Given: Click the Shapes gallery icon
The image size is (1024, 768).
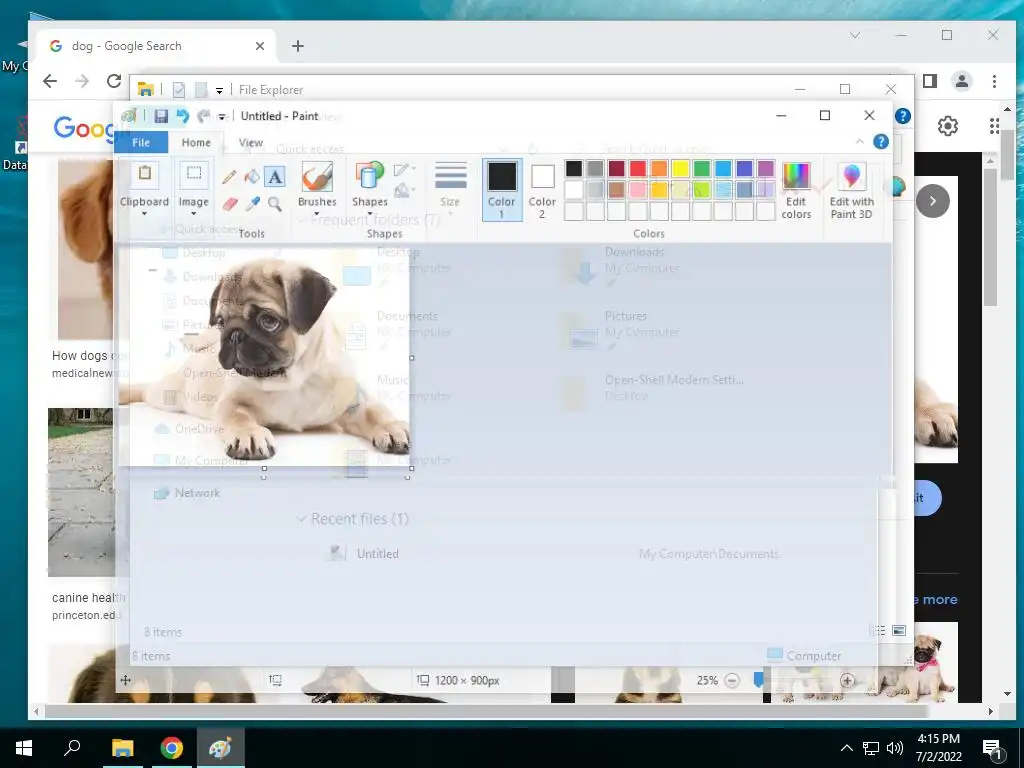Looking at the screenshot, I should [x=370, y=177].
